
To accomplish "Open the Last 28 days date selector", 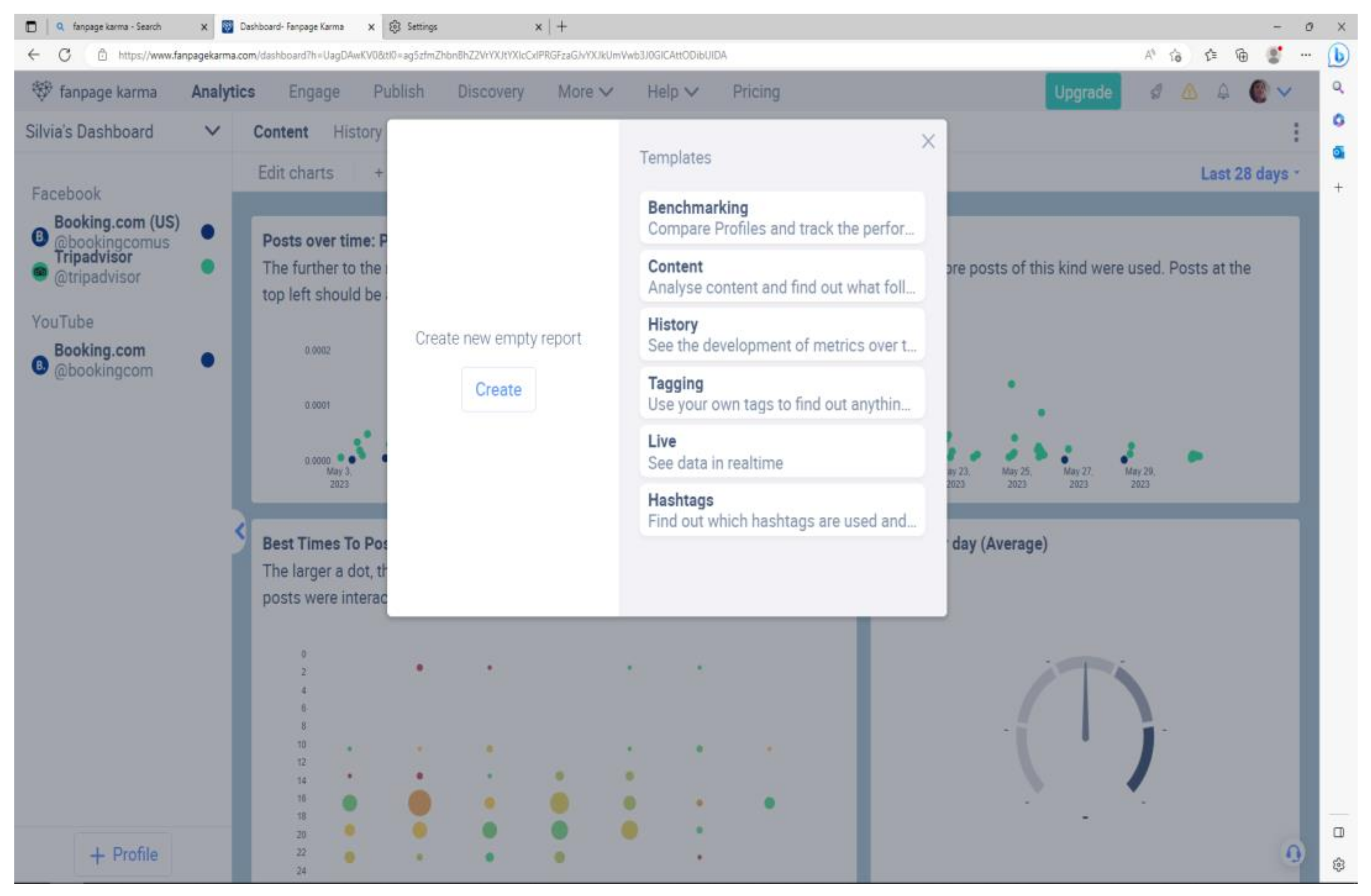I will tap(1249, 173).
